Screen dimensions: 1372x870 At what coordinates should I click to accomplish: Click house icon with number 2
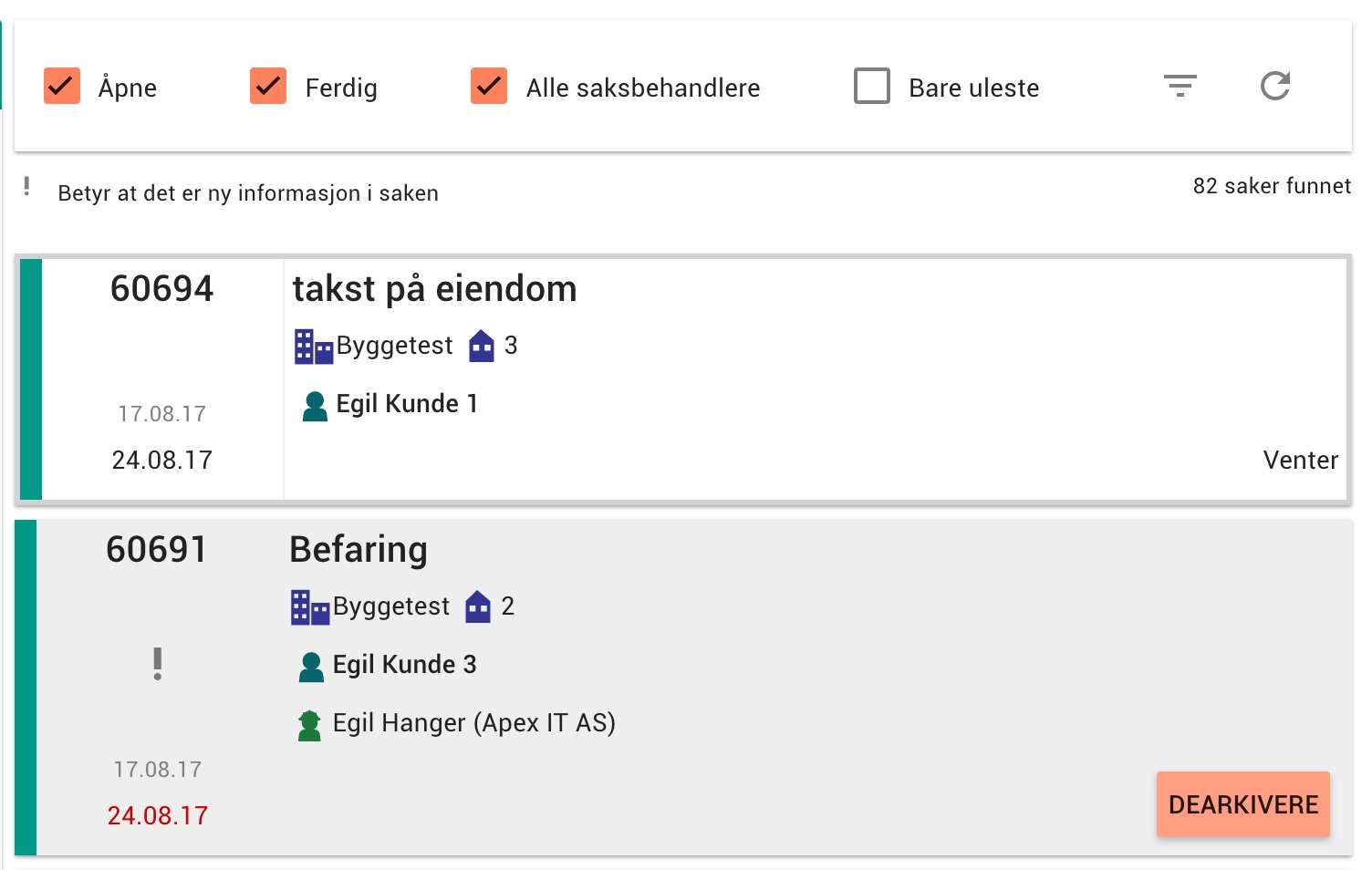(x=478, y=606)
